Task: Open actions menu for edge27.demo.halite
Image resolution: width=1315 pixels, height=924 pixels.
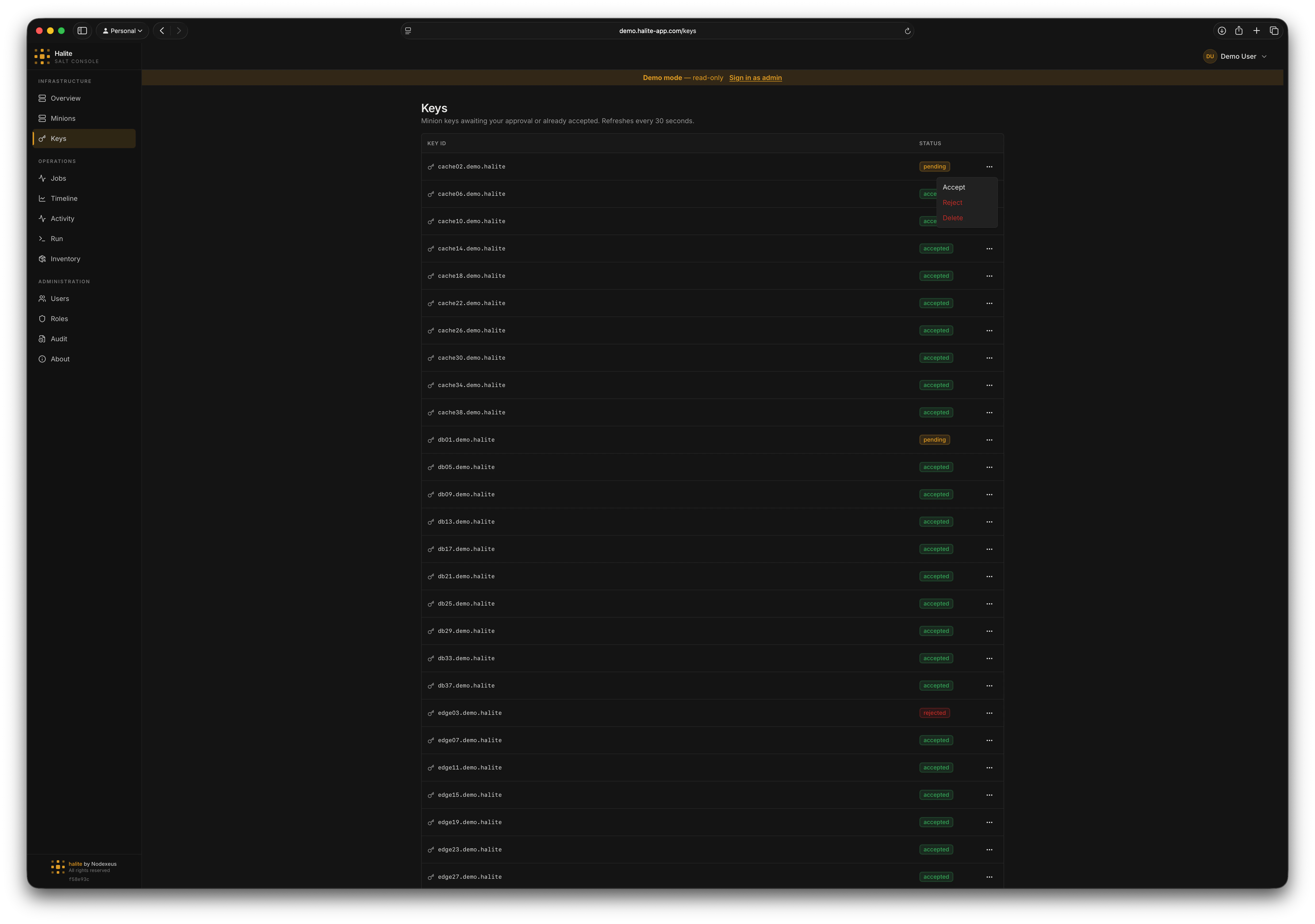Action: point(989,877)
